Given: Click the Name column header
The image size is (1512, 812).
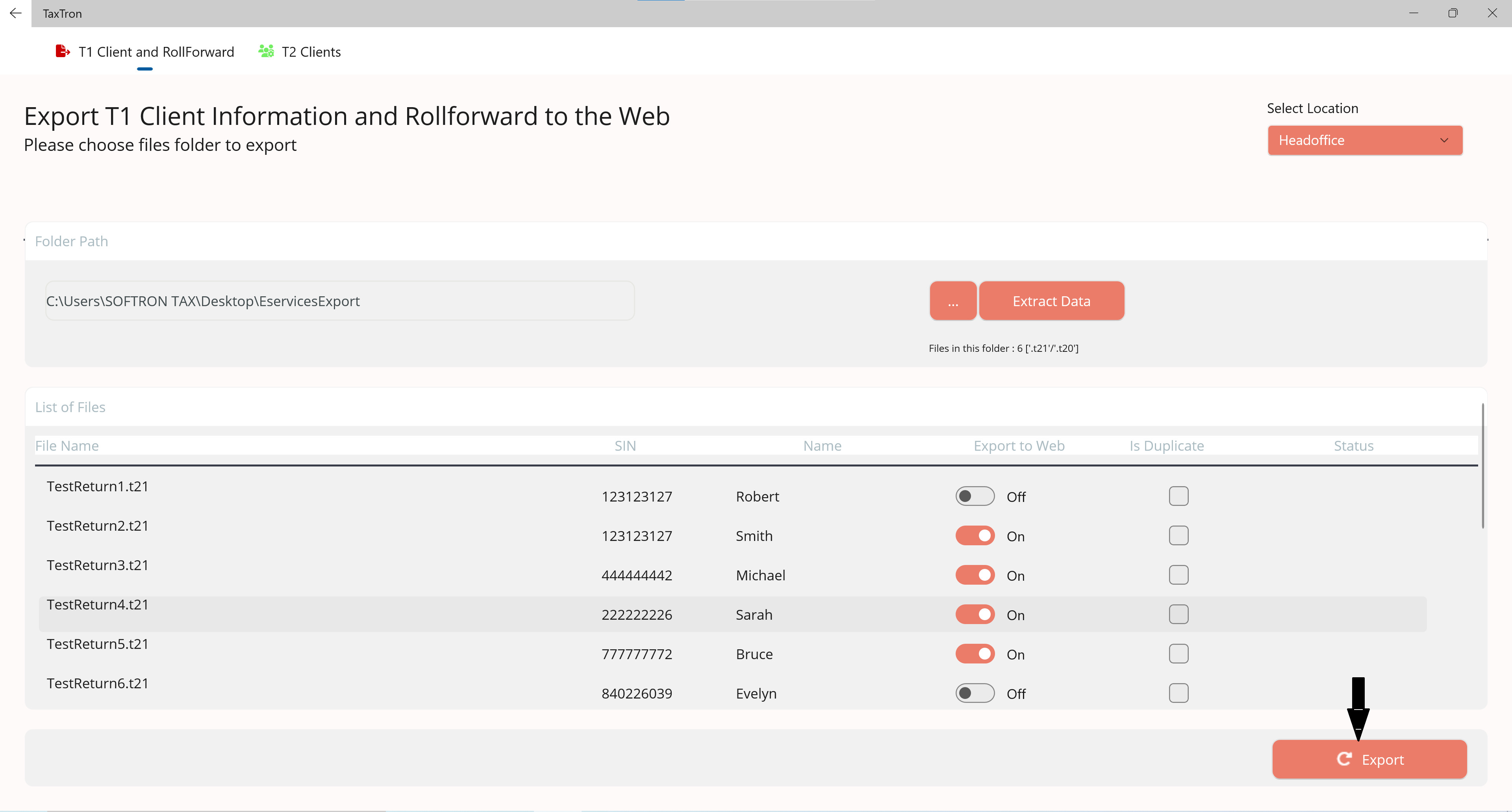Looking at the screenshot, I should click(822, 446).
